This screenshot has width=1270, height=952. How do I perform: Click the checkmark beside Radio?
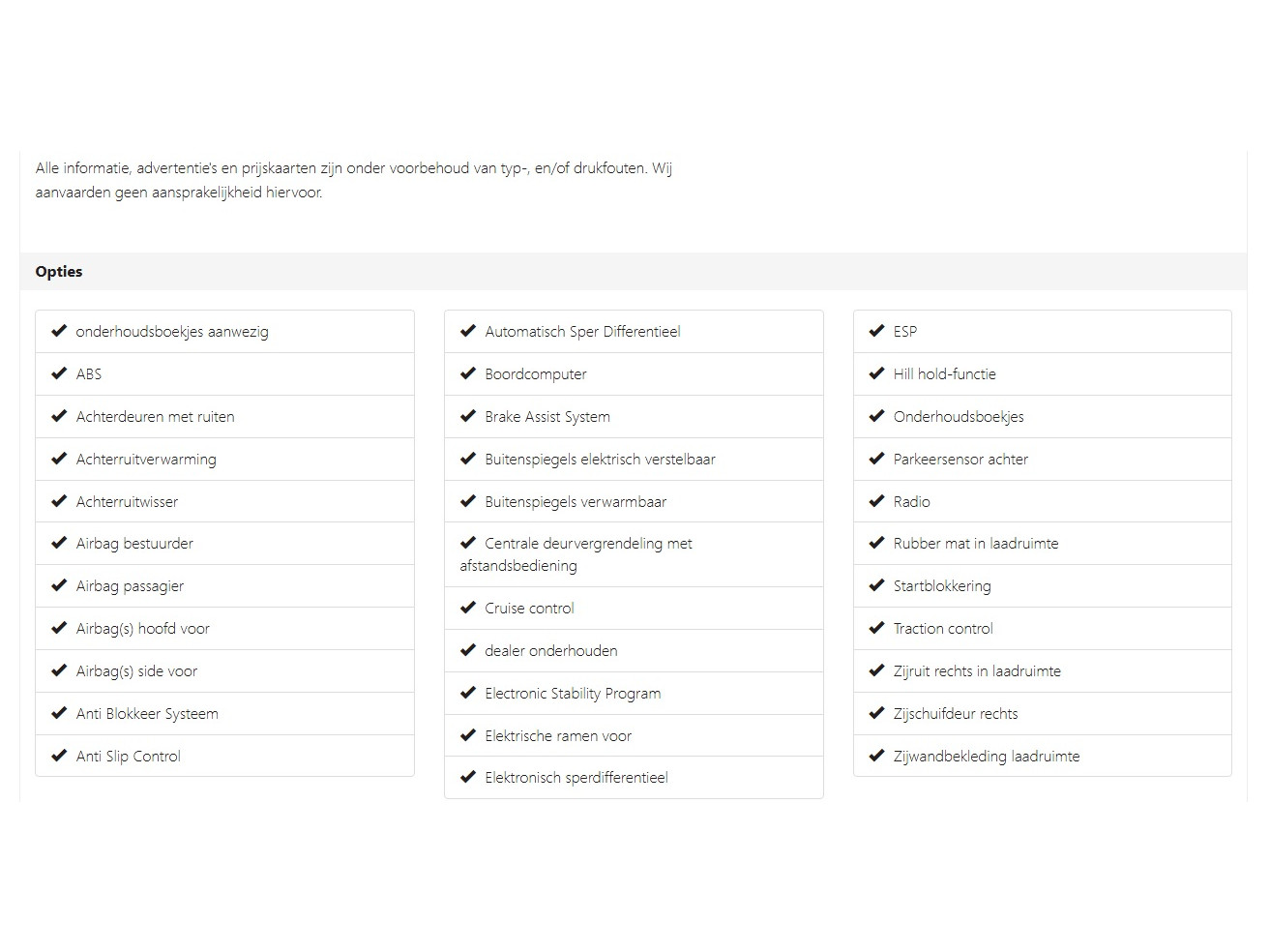click(876, 501)
